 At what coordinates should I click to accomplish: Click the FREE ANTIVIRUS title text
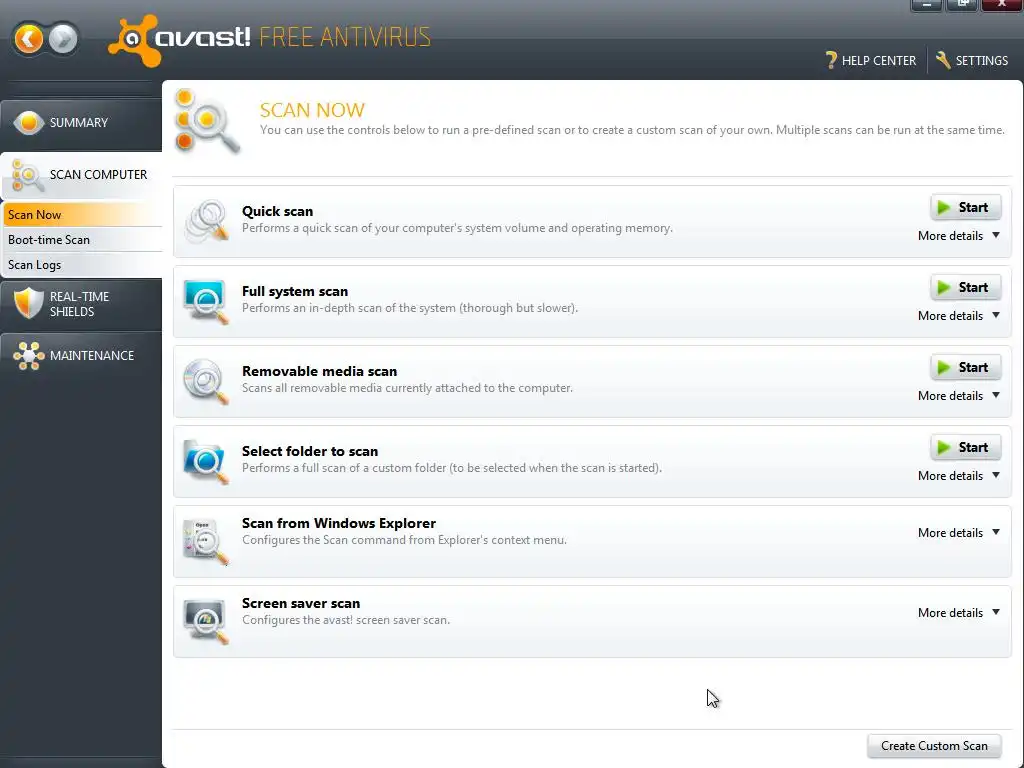[345, 37]
